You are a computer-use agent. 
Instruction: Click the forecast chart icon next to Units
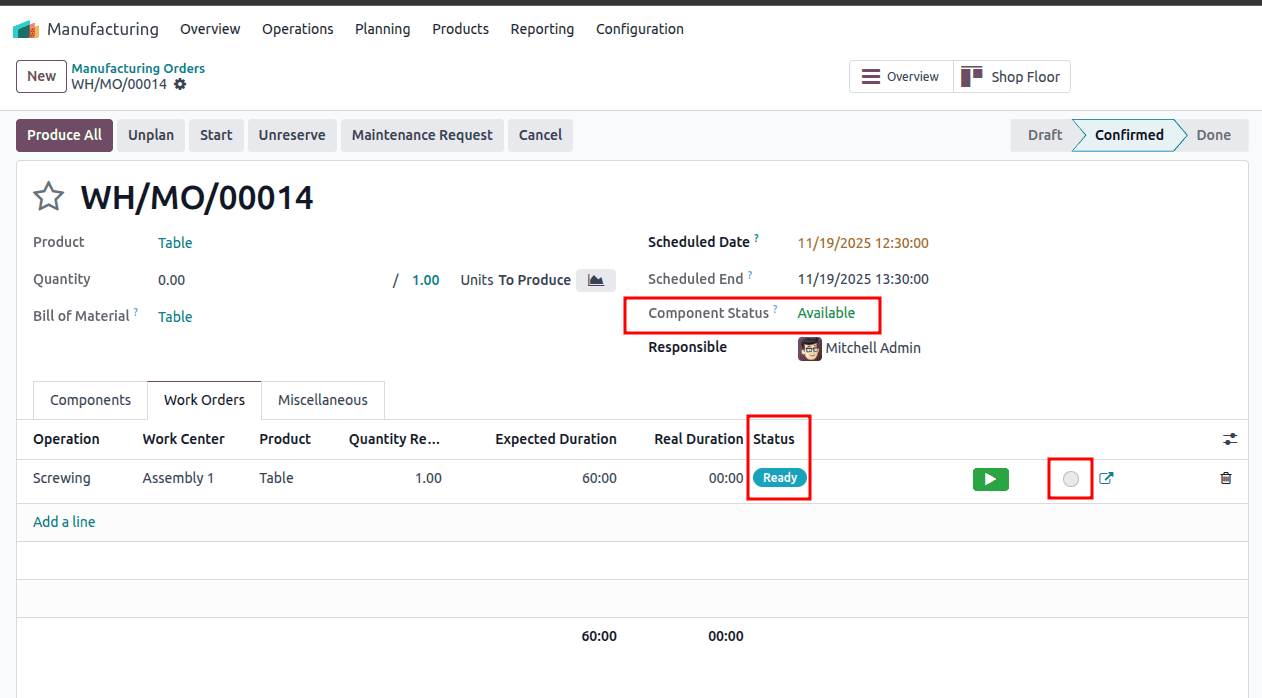pyautogui.click(x=595, y=280)
